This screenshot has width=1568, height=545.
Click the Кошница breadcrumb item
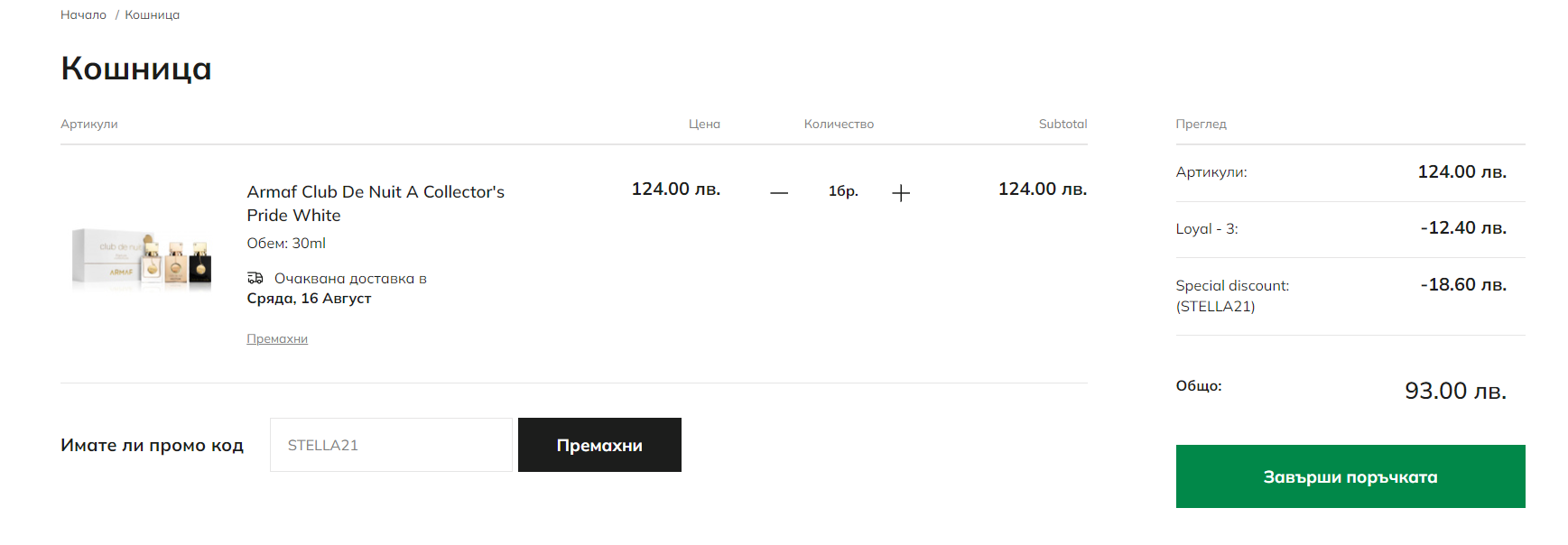[152, 14]
